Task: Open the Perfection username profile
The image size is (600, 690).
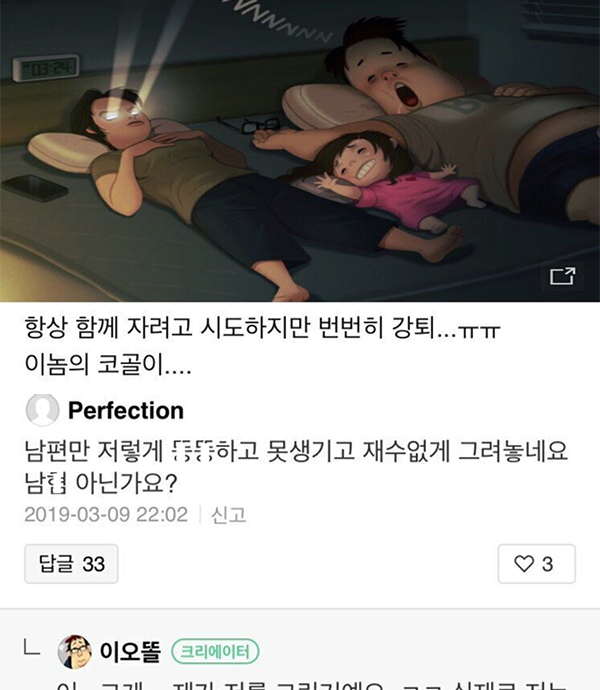Action: (x=126, y=411)
